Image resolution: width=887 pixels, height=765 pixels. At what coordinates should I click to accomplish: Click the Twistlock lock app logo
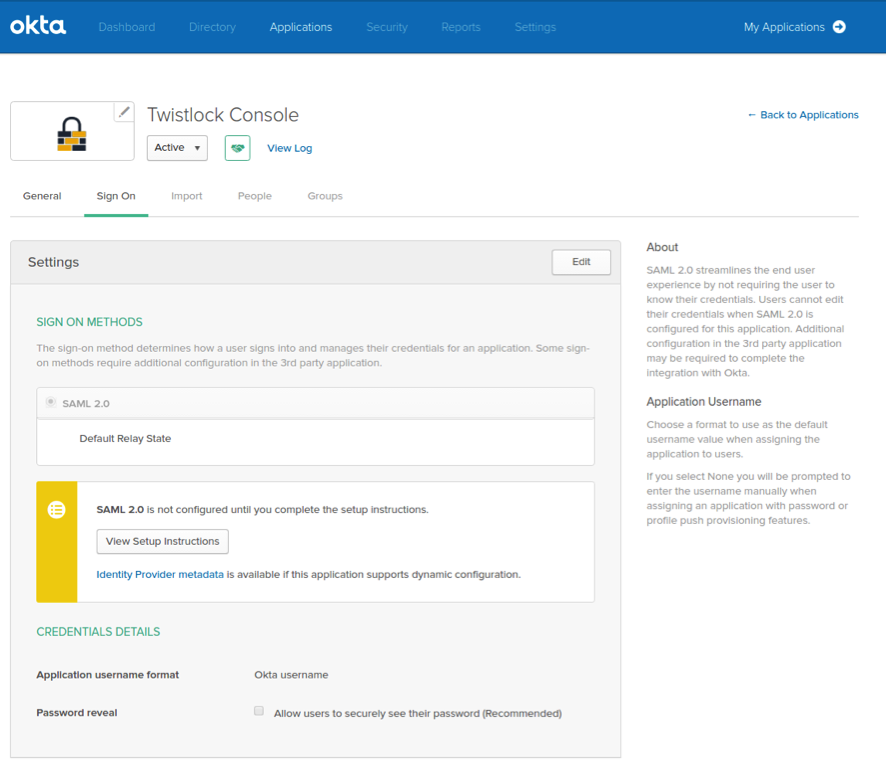[x=72, y=134]
